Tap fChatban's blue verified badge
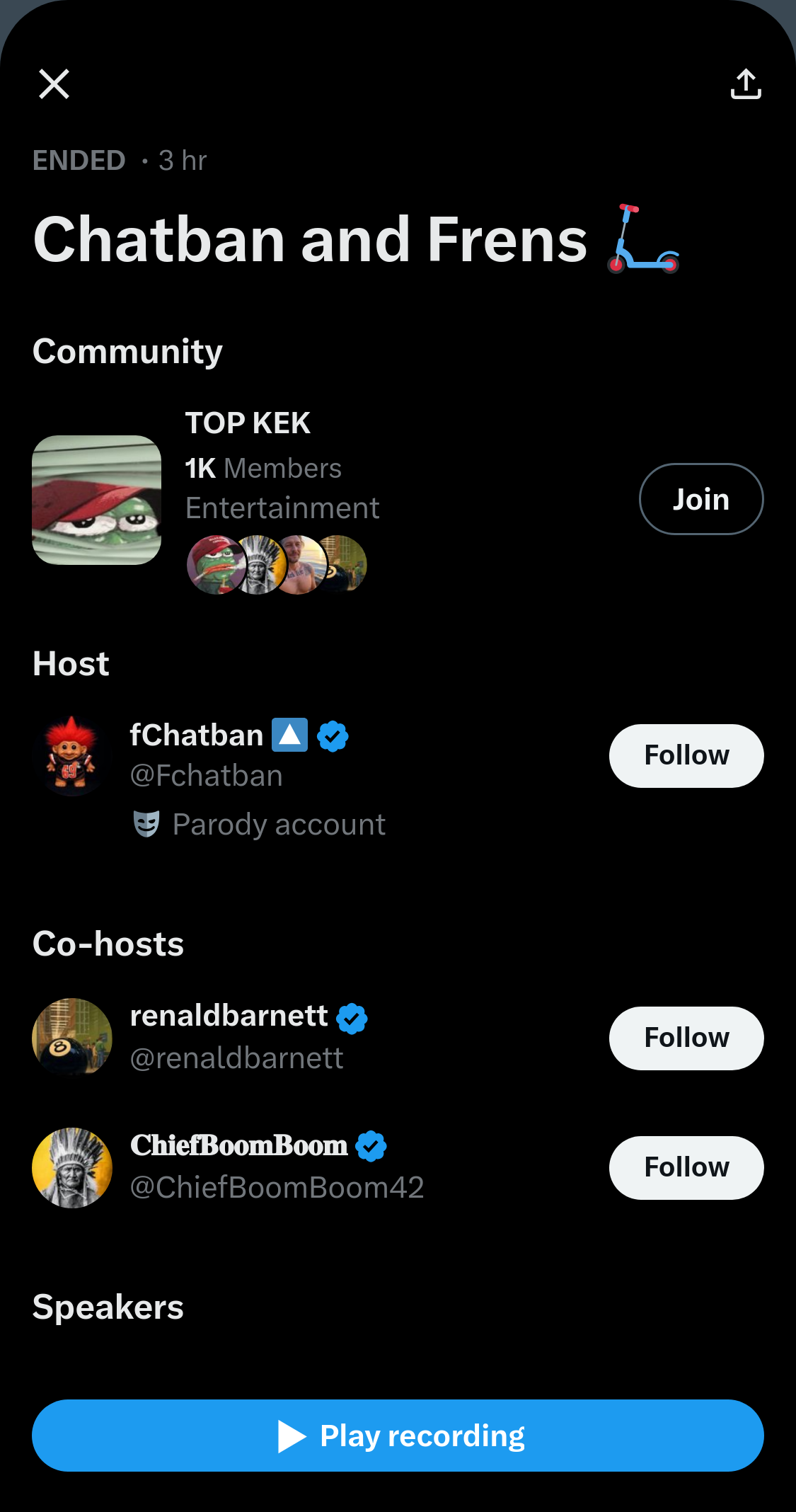 pos(333,736)
